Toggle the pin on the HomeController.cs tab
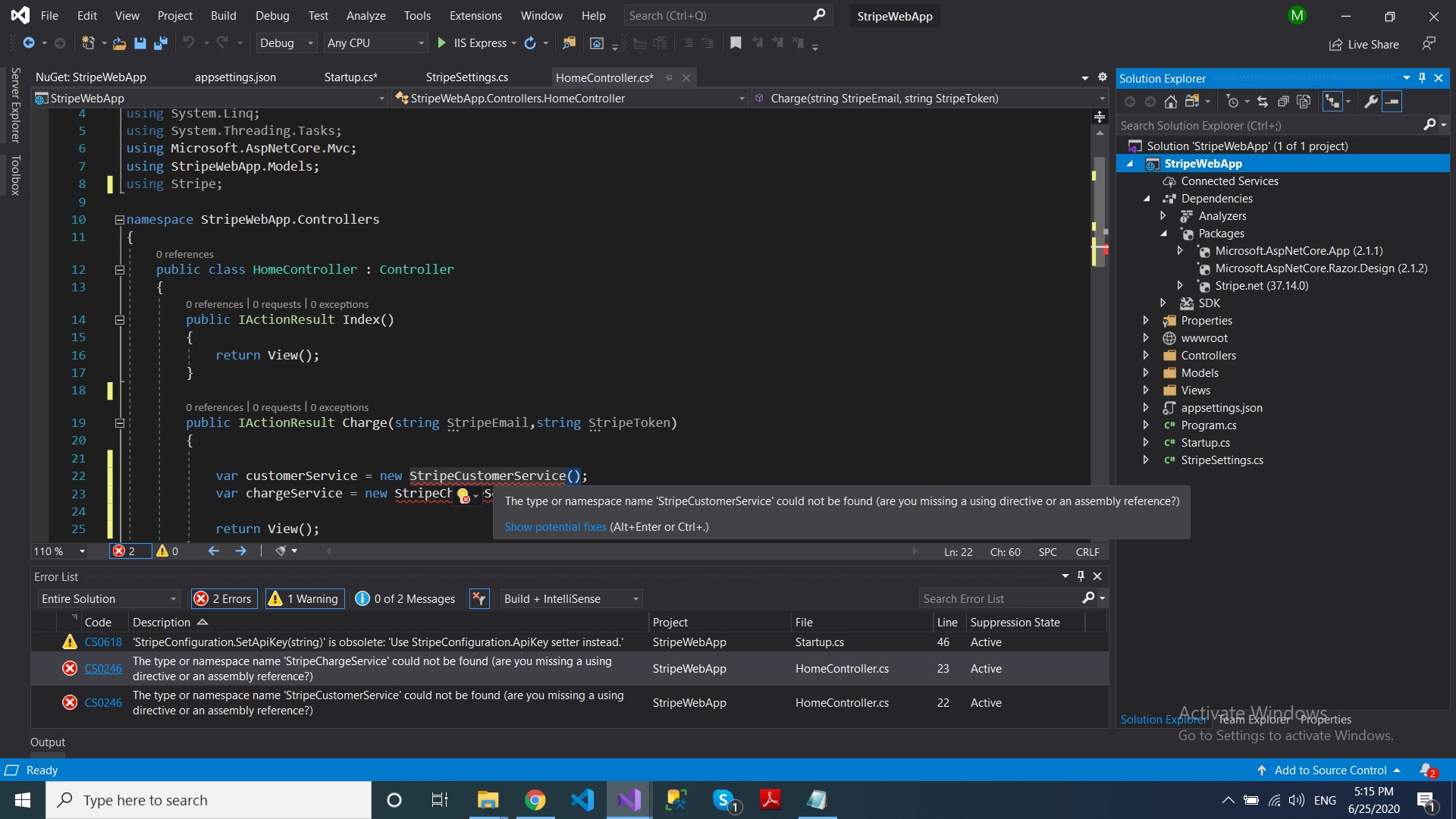The image size is (1456, 819). (668, 78)
